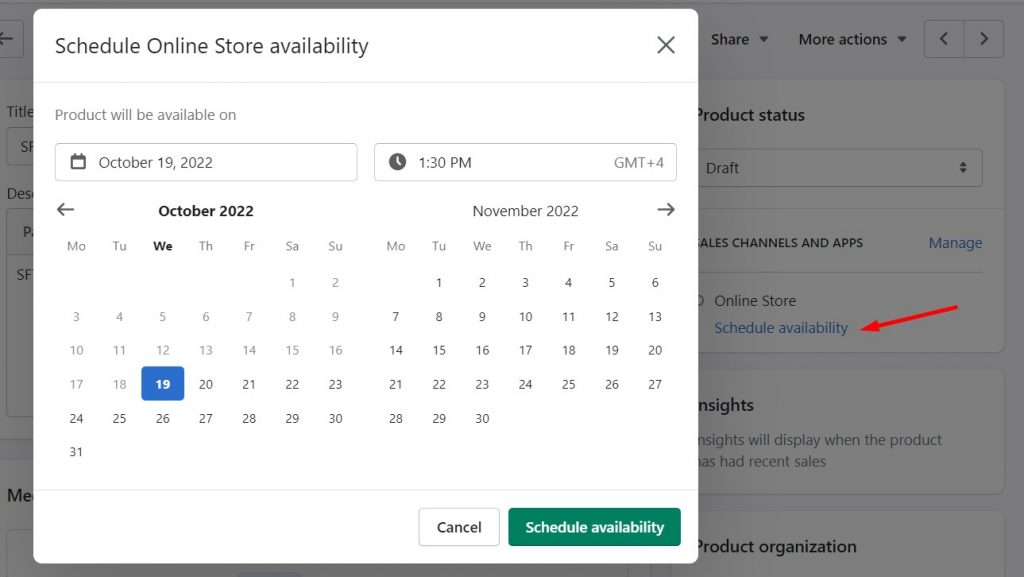
Task: Select October 25 on the calendar
Action: 119,418
